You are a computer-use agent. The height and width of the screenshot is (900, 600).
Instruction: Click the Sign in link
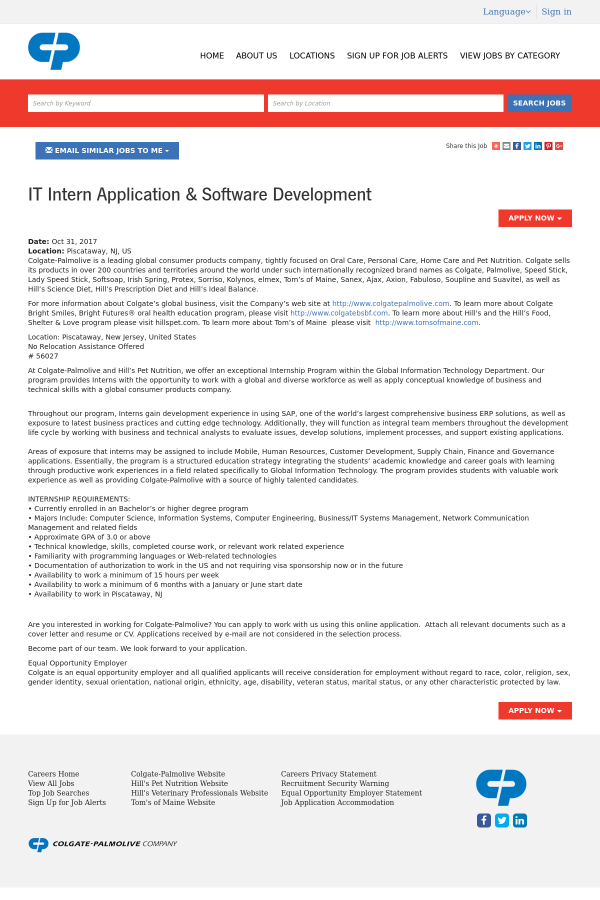(x=556, y=11)
